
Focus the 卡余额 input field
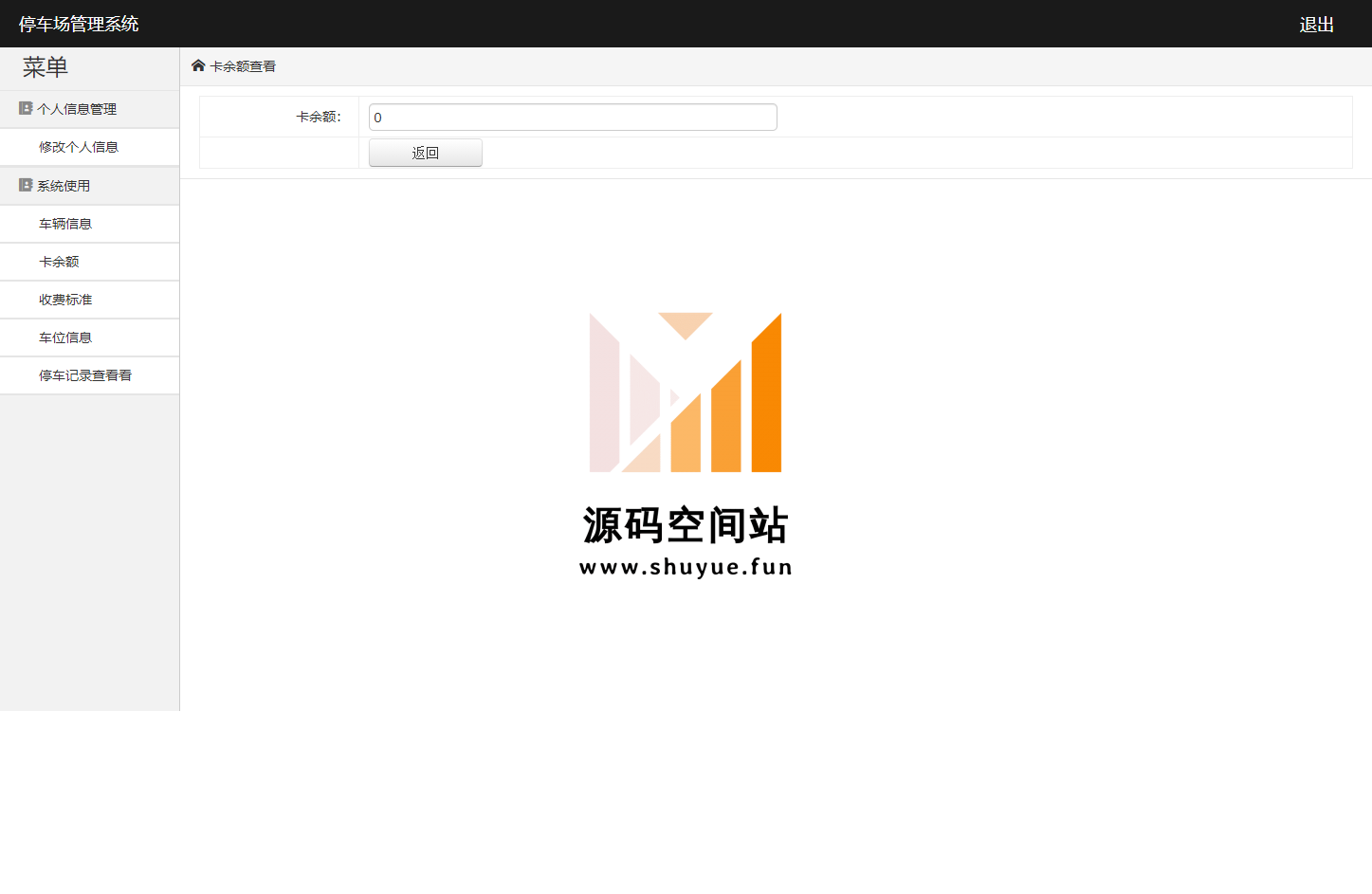(x=573, y=118)
